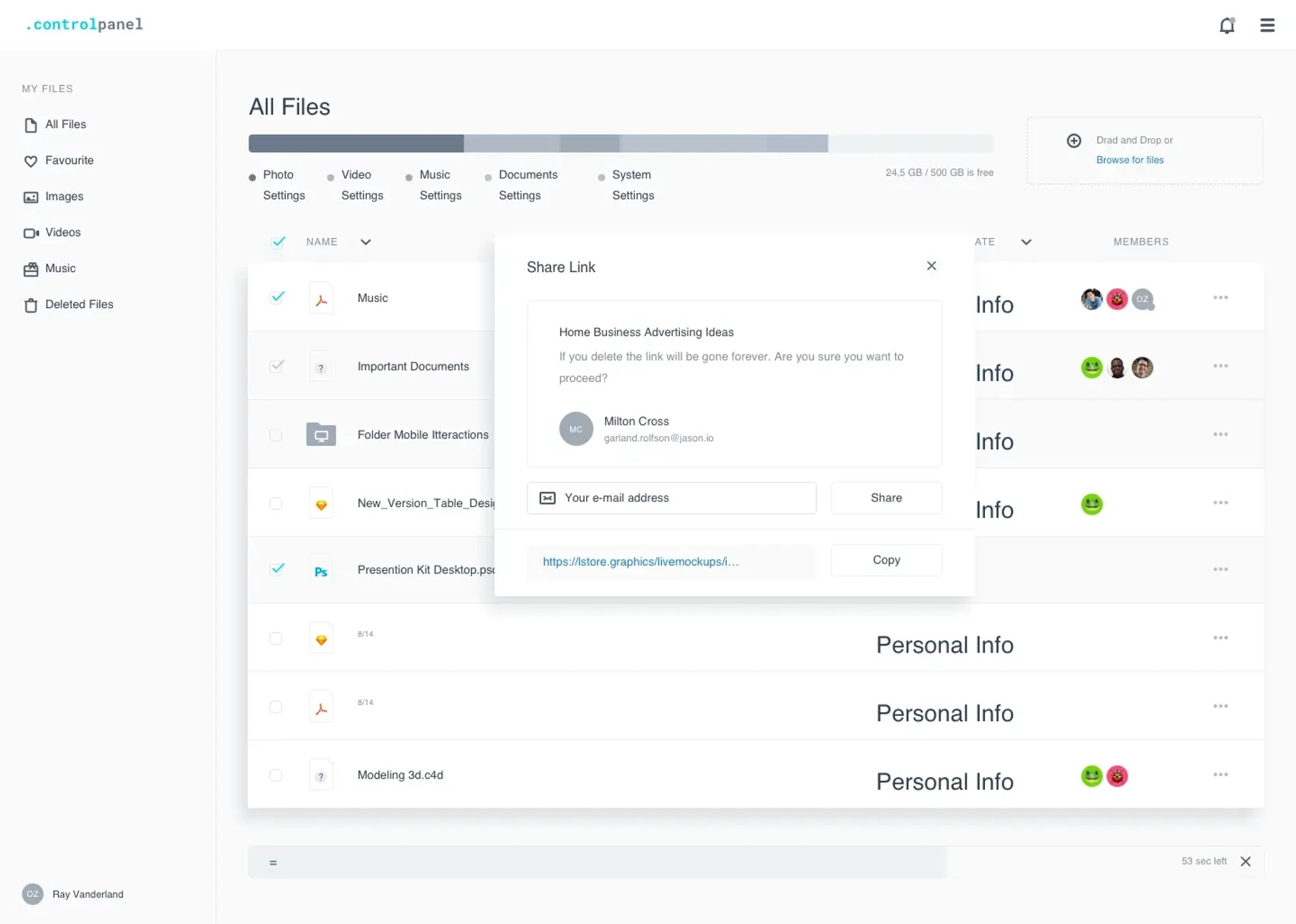Image resolution: width=1296 pixels, height=924 pixels.
Task: Open the notifications bell icon
Action: click(x=1227, y=25)
